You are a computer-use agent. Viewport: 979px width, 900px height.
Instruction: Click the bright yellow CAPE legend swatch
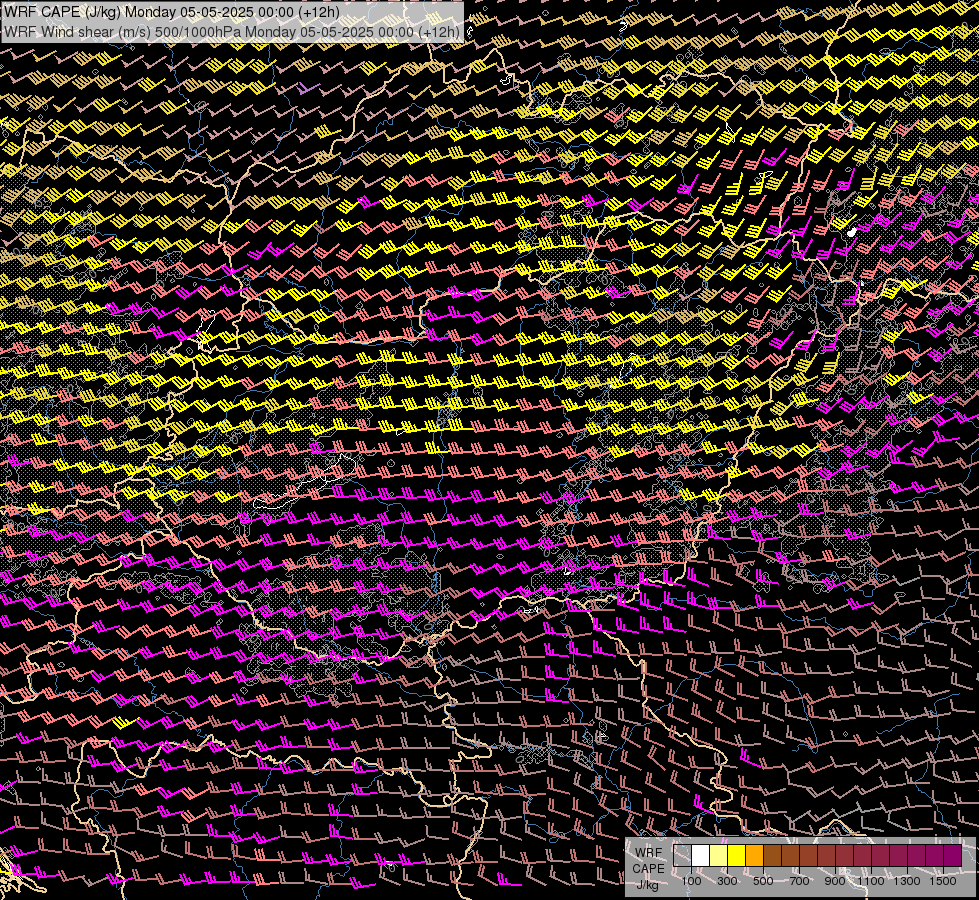tap(737, 856)
